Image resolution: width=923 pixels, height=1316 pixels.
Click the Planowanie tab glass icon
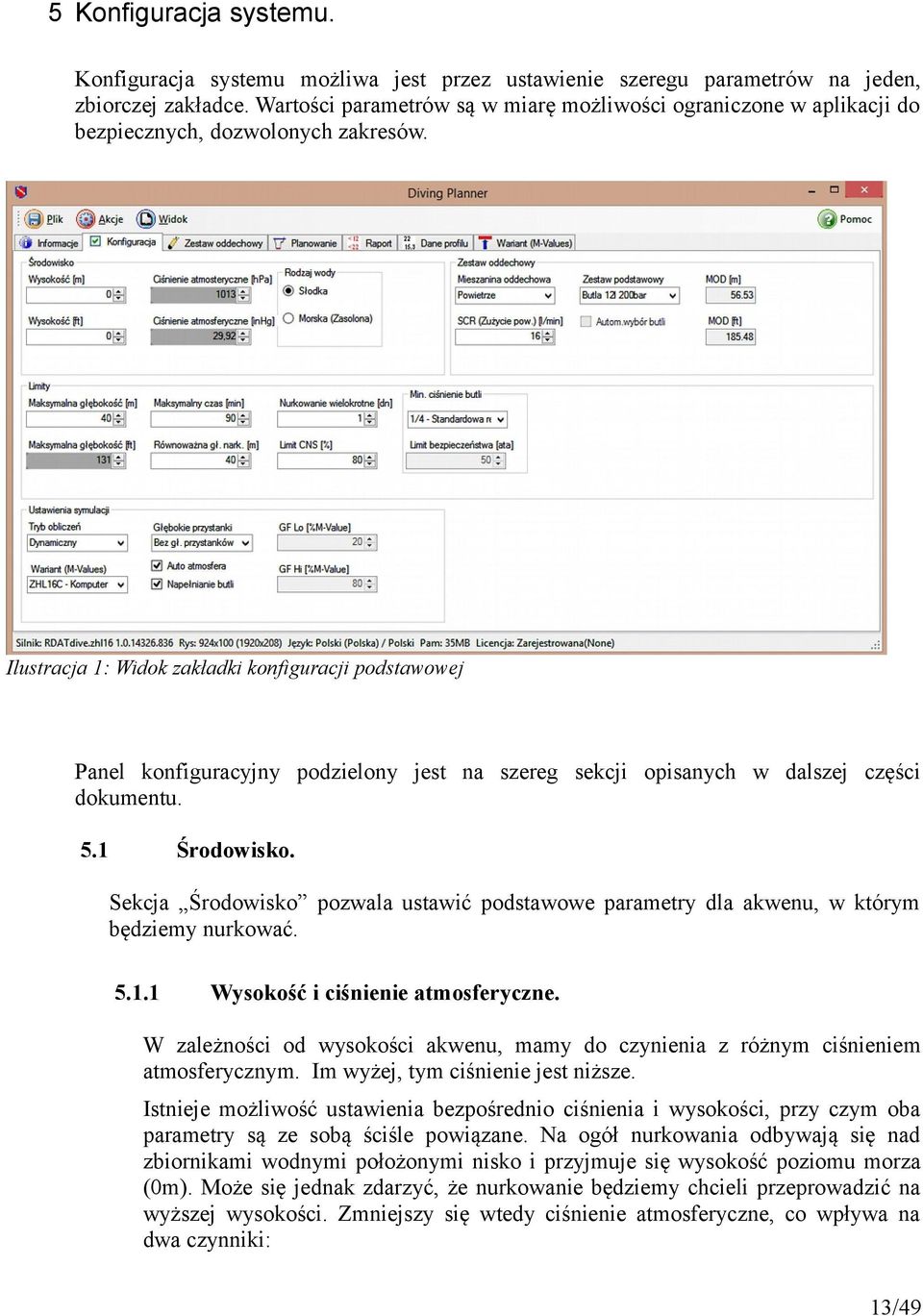pyautogui.click(x=280, y=243)
